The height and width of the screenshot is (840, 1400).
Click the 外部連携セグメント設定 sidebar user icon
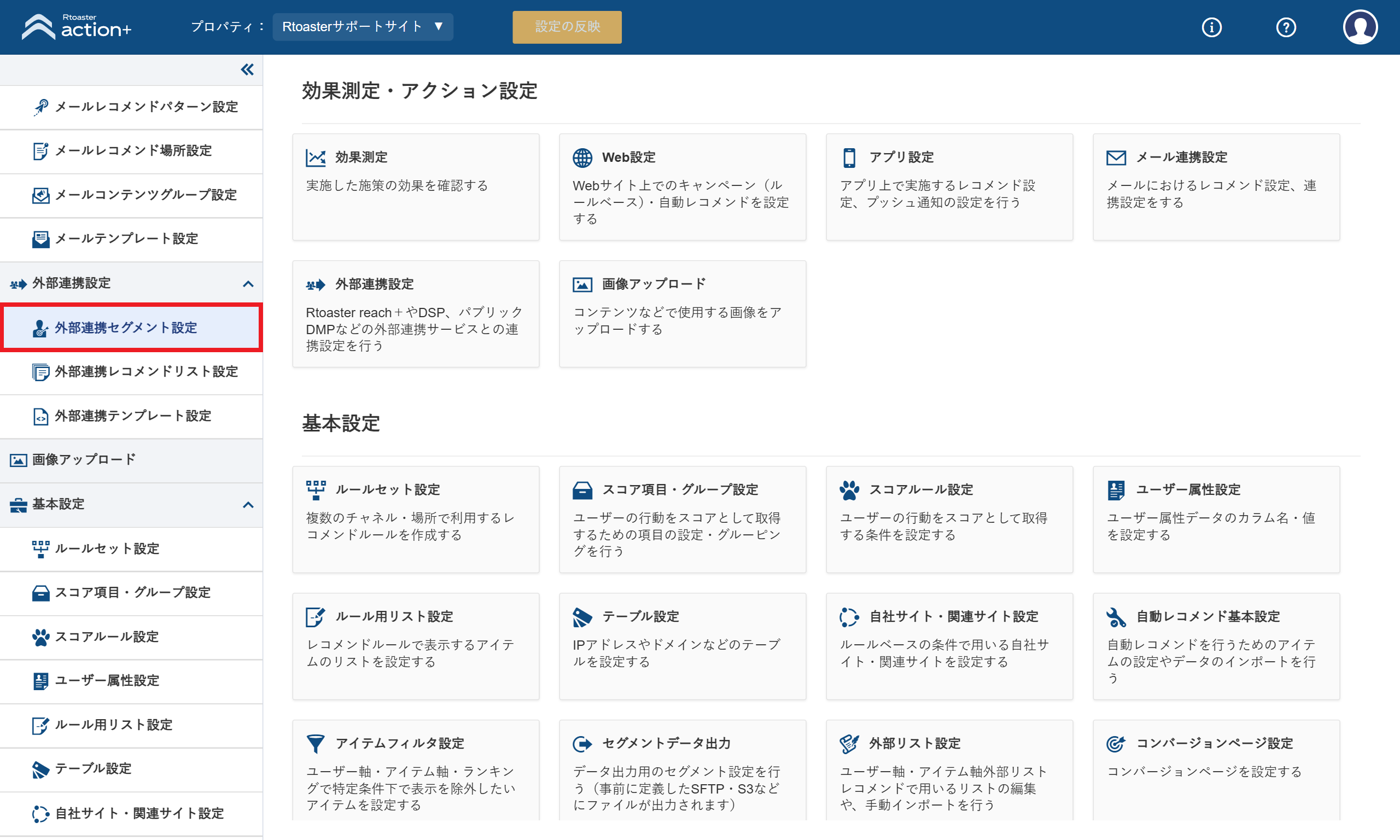40,328
